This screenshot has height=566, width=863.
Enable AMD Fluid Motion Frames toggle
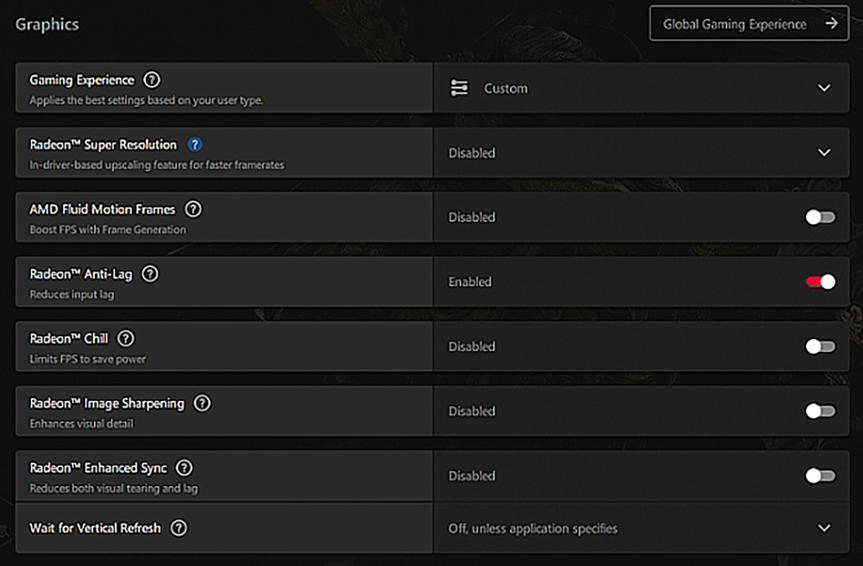820,217
